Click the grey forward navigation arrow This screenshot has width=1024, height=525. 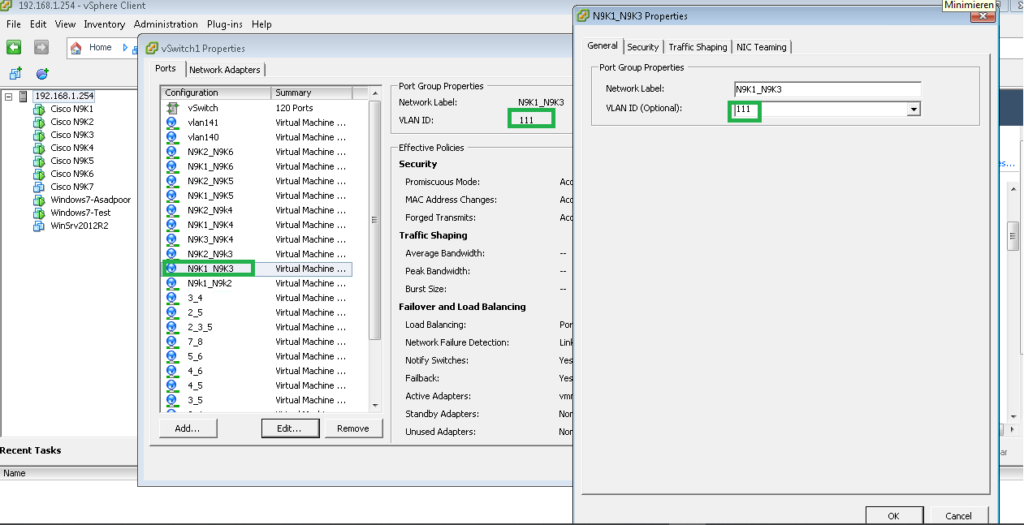coord(40,48)
